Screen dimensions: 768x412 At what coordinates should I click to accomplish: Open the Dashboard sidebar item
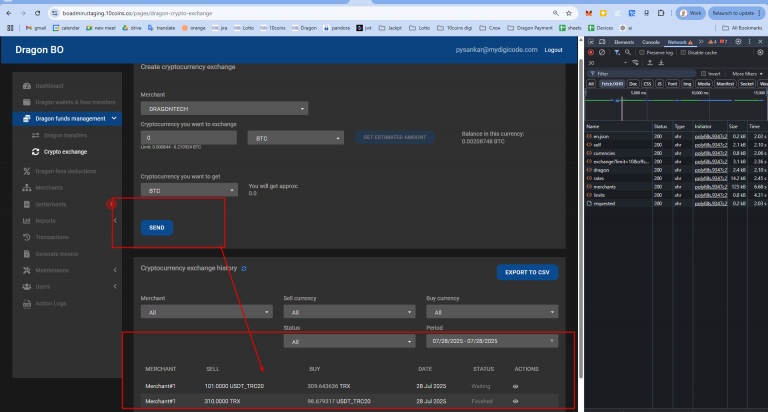click(49, 86)
